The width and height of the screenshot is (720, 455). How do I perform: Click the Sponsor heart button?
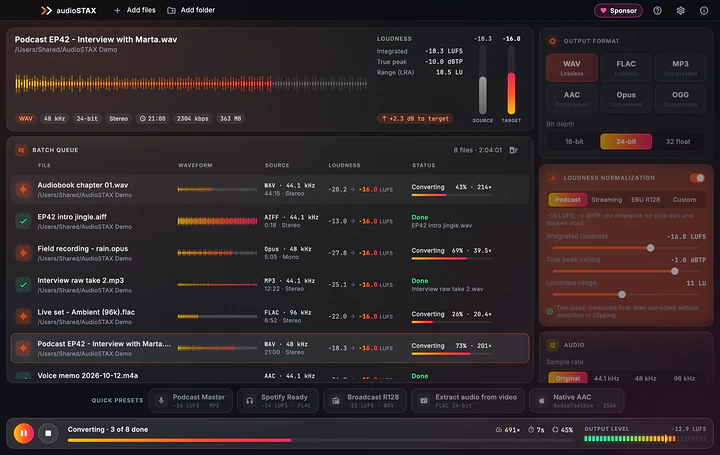point(618,11)
